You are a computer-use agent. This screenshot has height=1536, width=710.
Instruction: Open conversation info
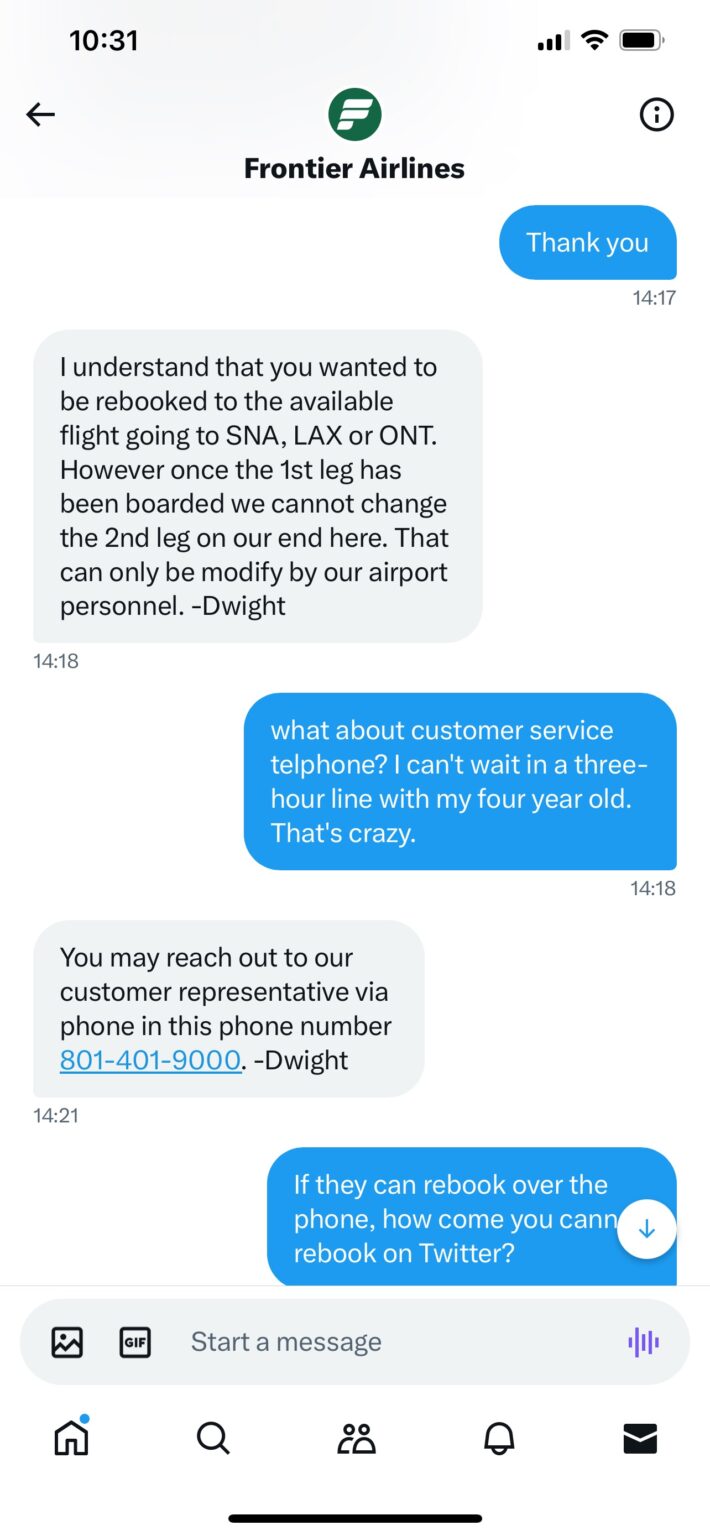656,114
